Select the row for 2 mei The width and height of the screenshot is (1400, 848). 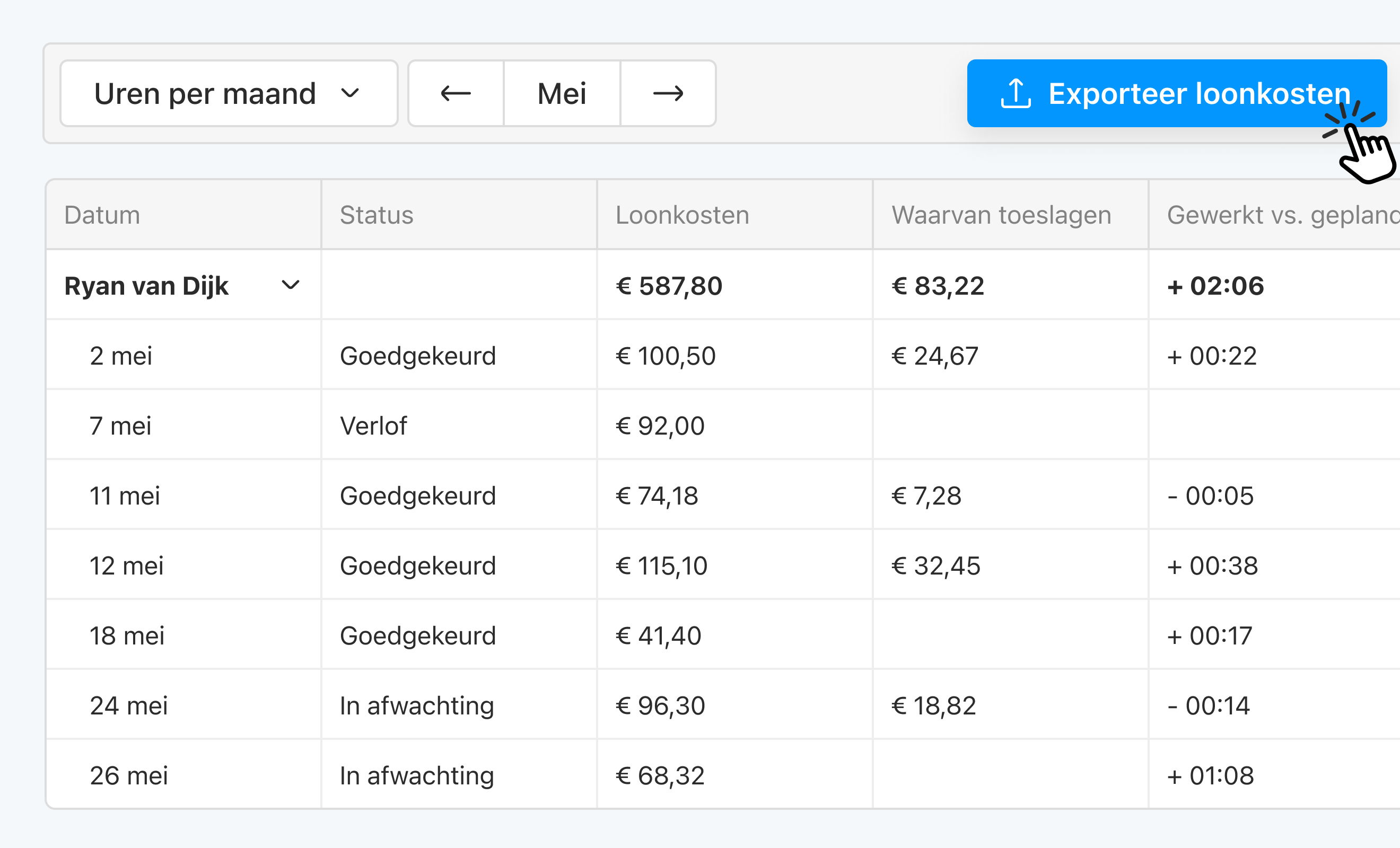click(x=121, y=356)
